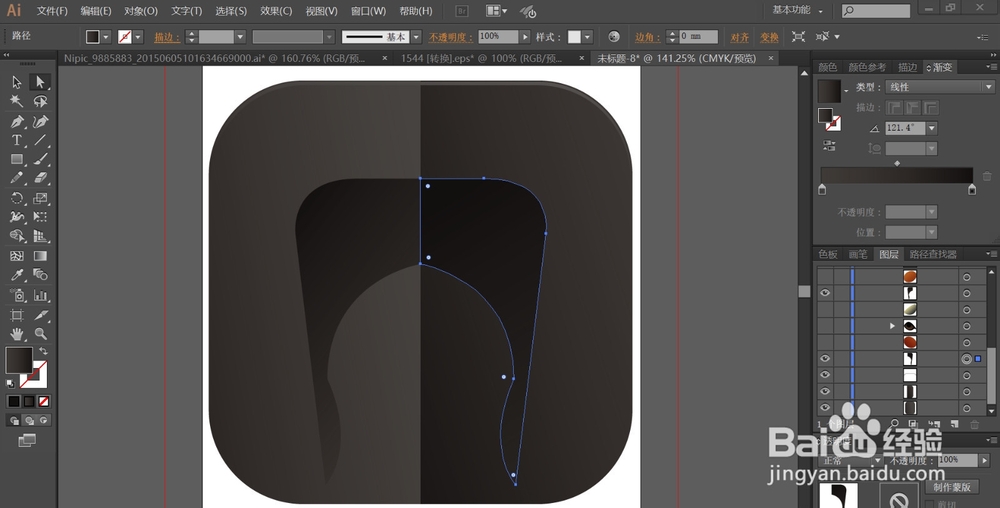Click the 边角 link in control bar
The width and height of the screenshot is (1000, 508).
647,38
